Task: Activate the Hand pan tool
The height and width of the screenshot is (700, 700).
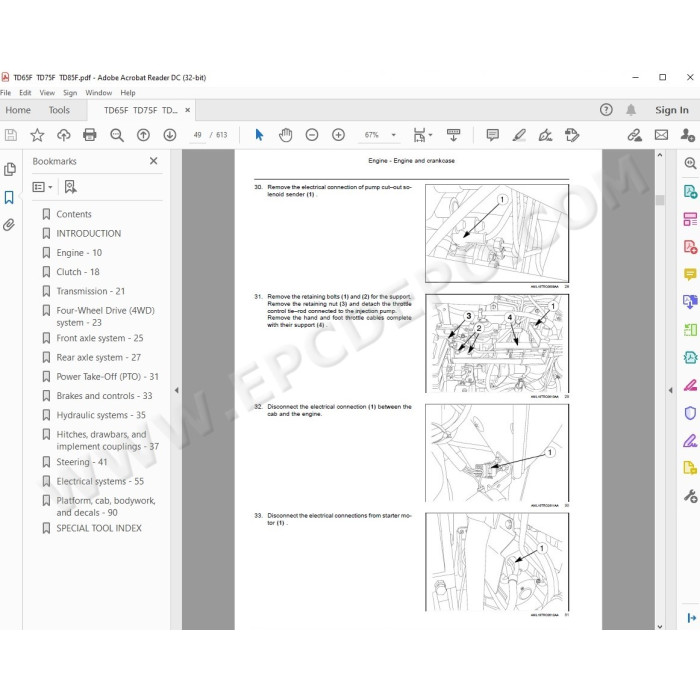Action: (x=285, y=134)
